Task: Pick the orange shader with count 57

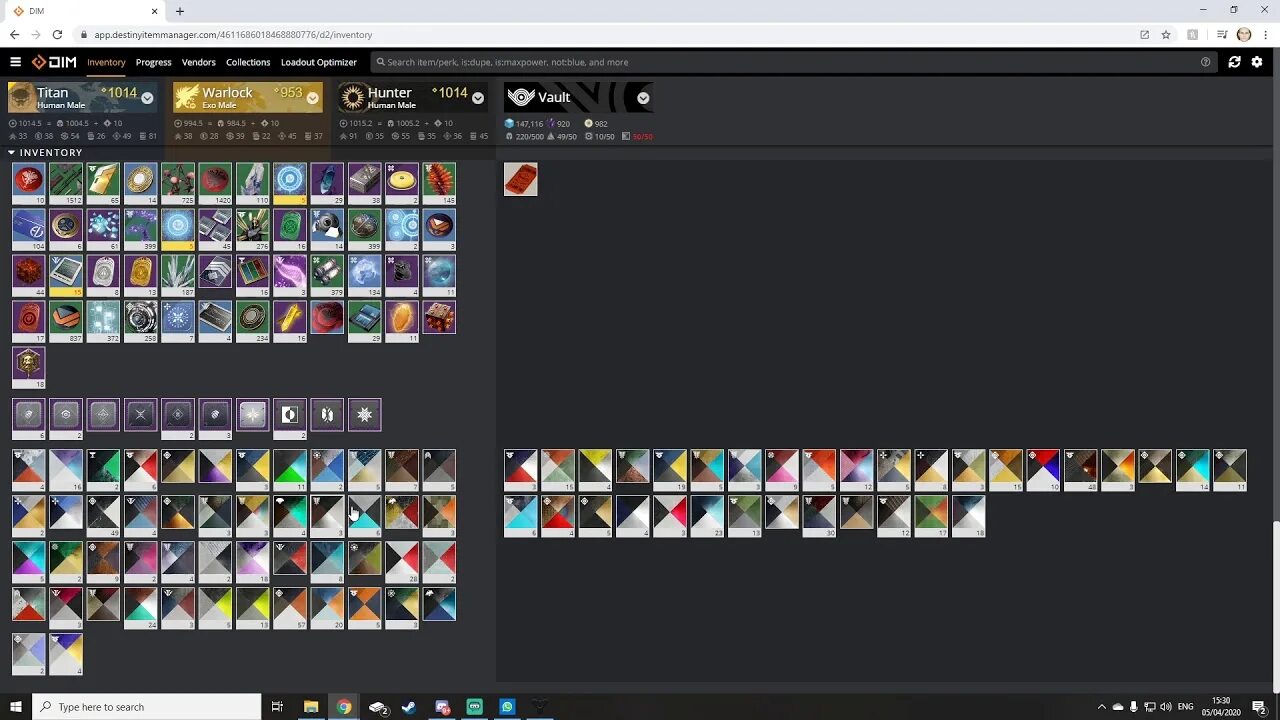Action: tap(290, 608)
